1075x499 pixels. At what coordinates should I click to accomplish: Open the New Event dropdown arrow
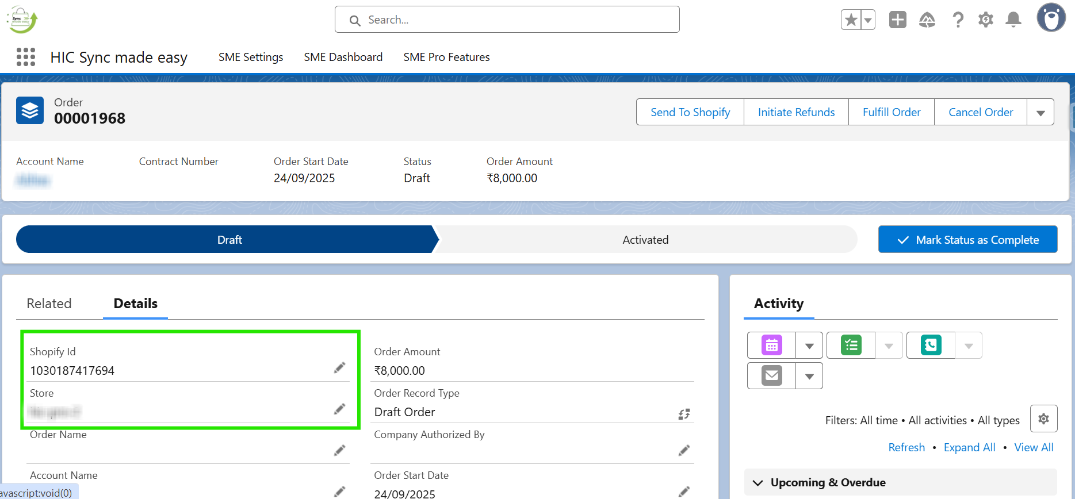click(x=809, y=345)
